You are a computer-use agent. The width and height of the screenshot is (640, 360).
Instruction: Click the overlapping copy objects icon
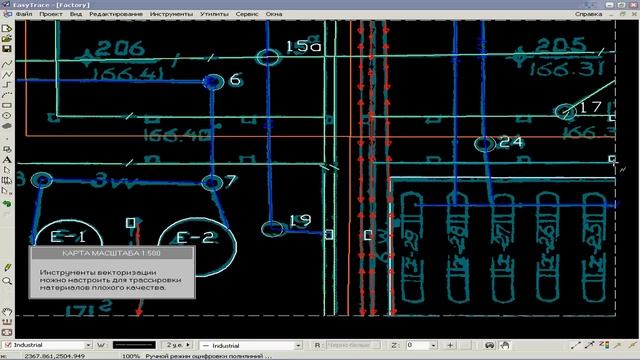tap(7, 149)
